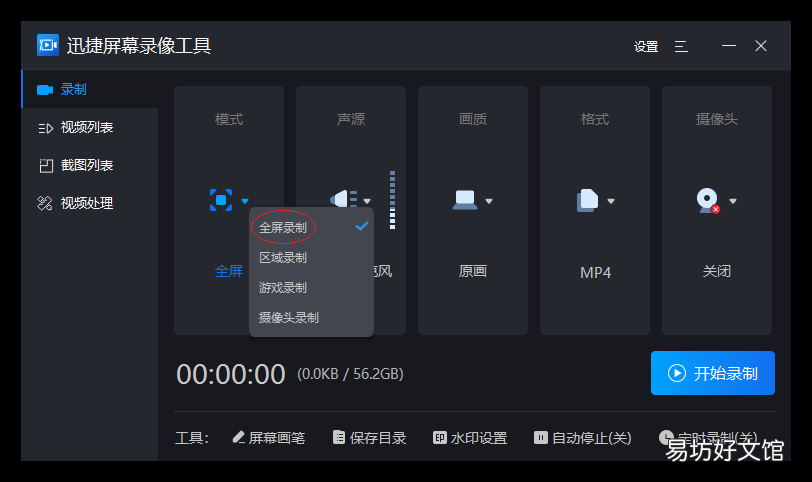The image size is (812, 482).
Task: Open the hamburger menu icon beside 设置
Action: [x=681, y=47]
